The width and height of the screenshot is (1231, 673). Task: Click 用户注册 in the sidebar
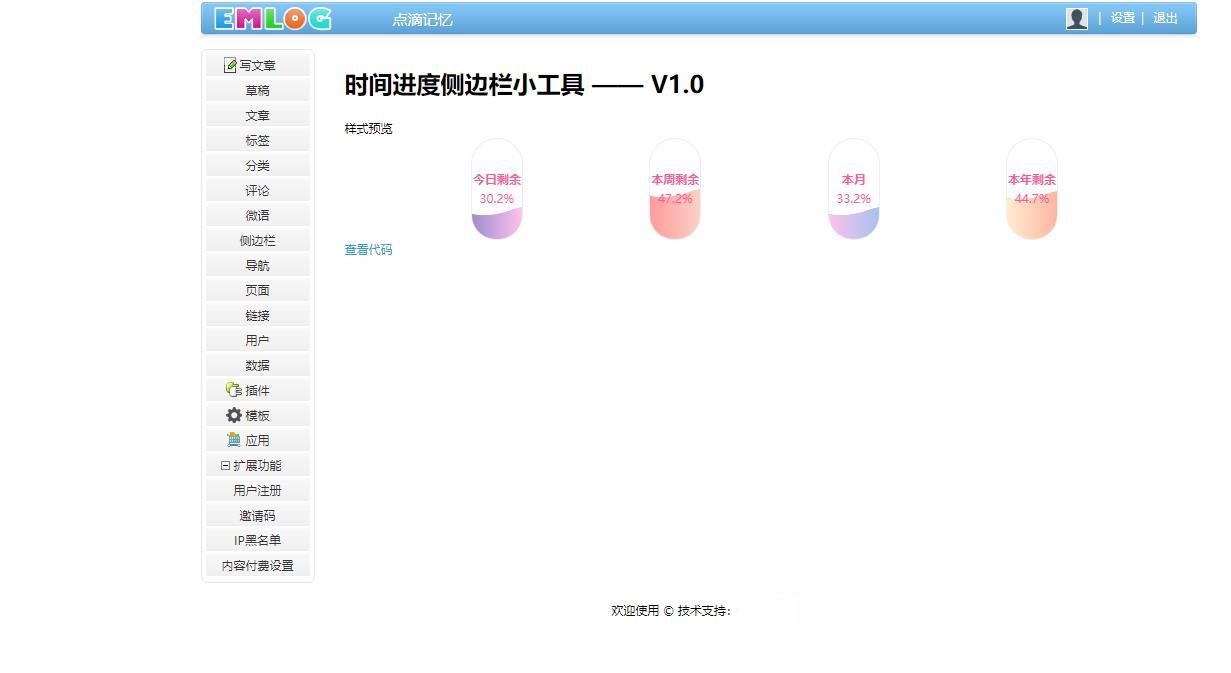(x=257, y=490)
